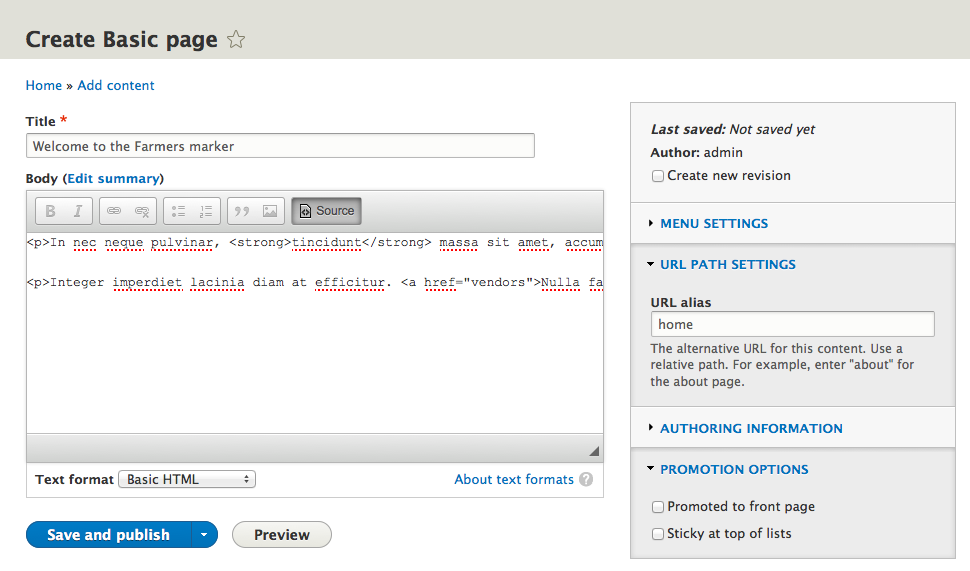Click the URL alias field
The width and height of the screenshot is (970, 571).
[x=792, y=324]
